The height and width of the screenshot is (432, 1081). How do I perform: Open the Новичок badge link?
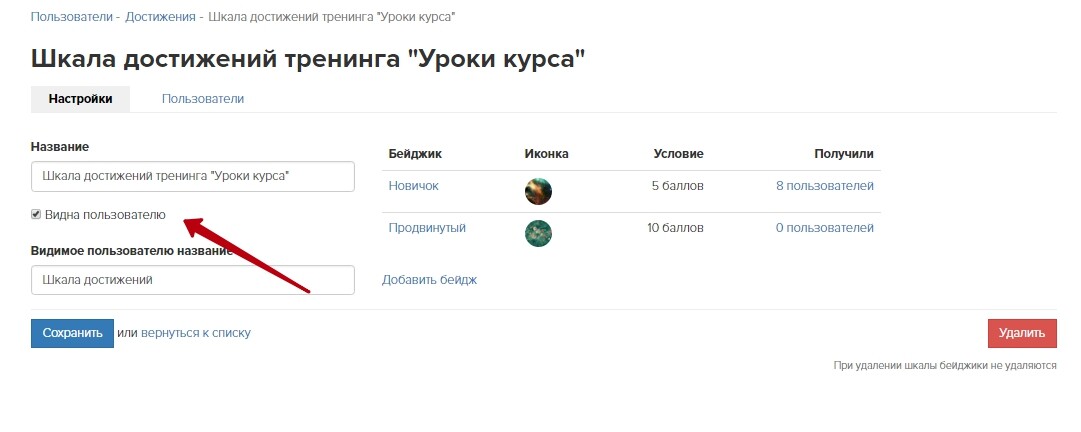414,186
